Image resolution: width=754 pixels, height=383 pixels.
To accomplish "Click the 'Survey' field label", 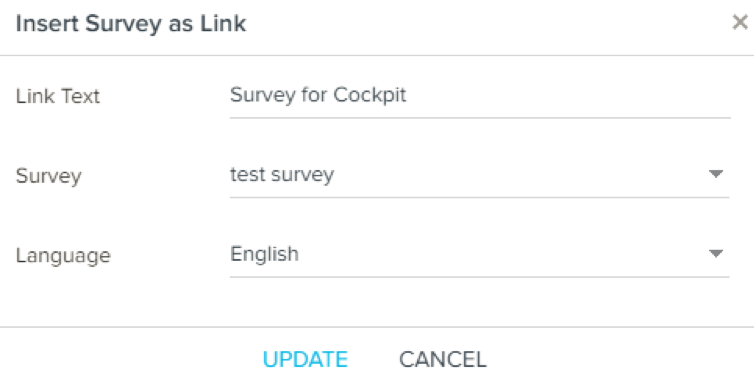I will pyautogui.click(x=49, y=176).
